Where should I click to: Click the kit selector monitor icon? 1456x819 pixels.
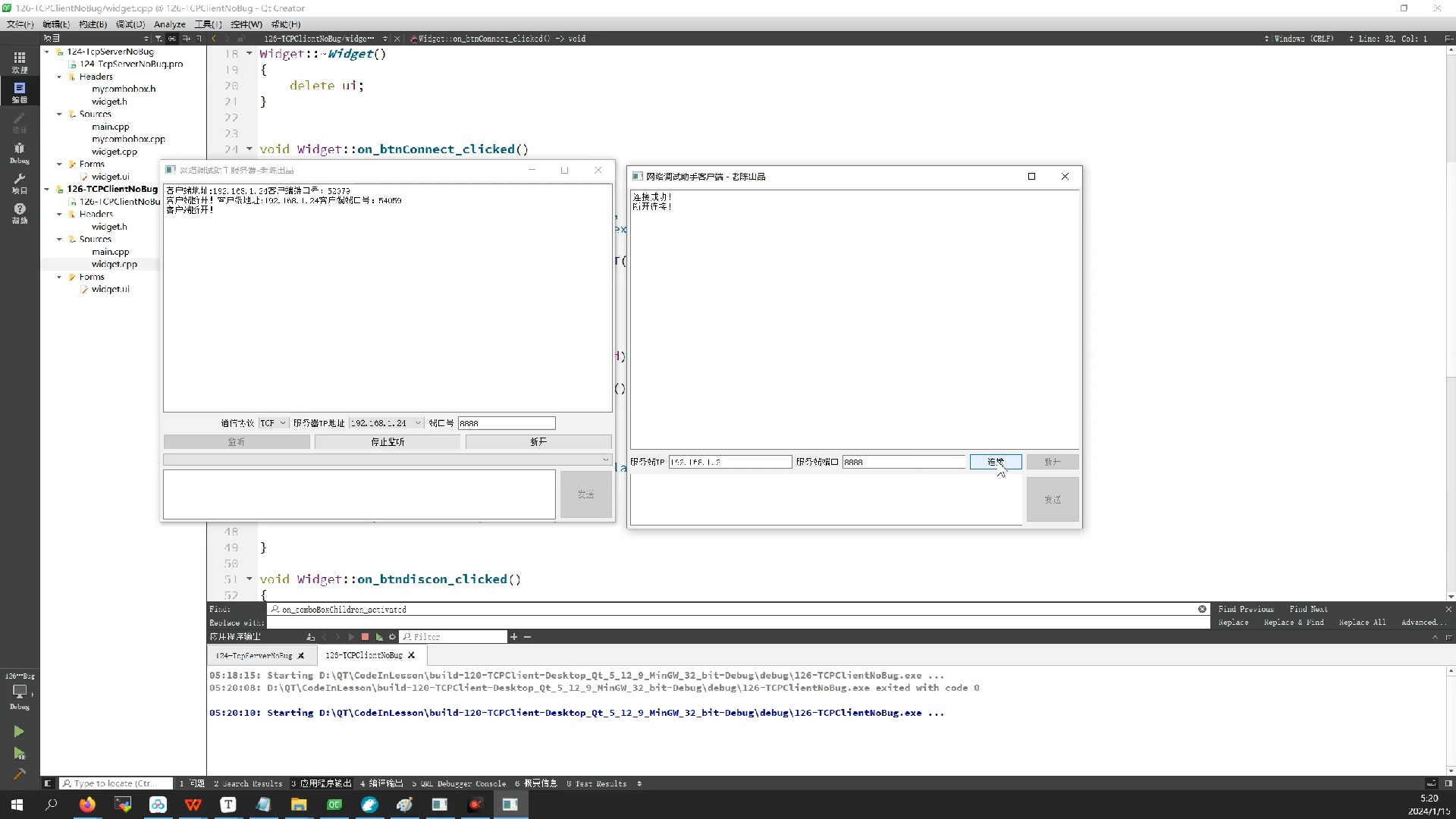(19, 691)
